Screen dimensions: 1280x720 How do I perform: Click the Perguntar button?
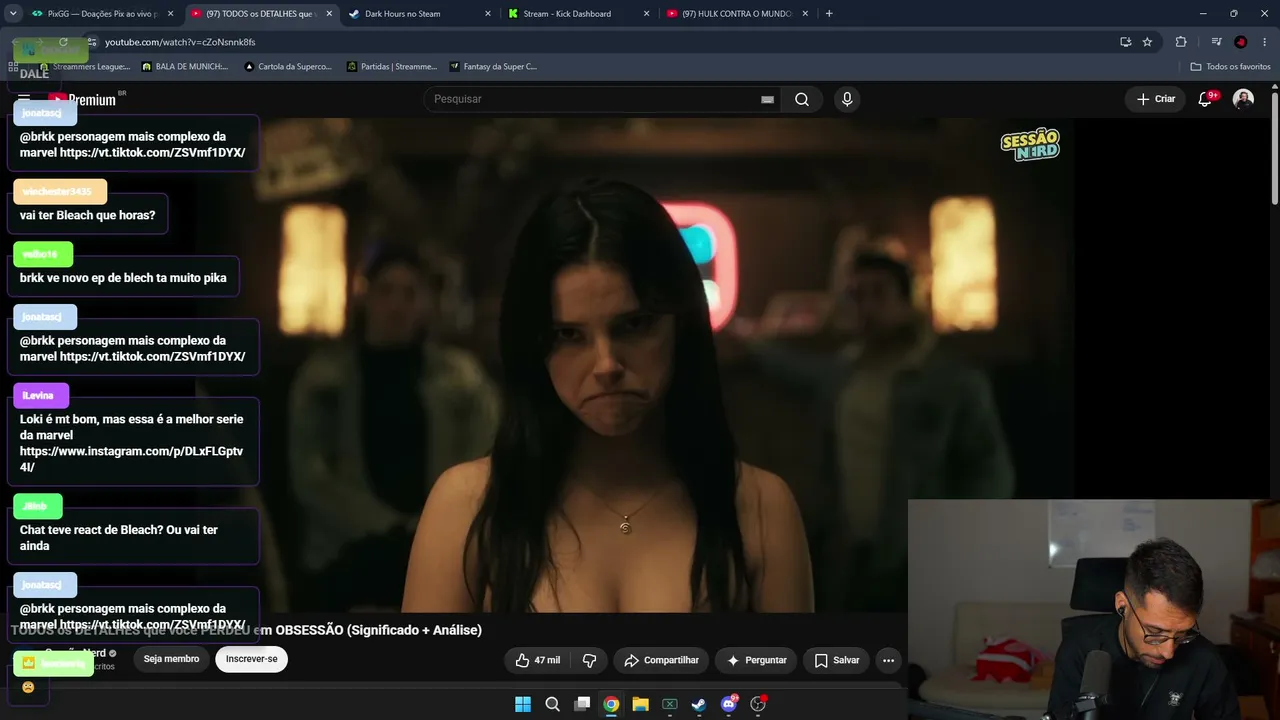pos(756,660)
